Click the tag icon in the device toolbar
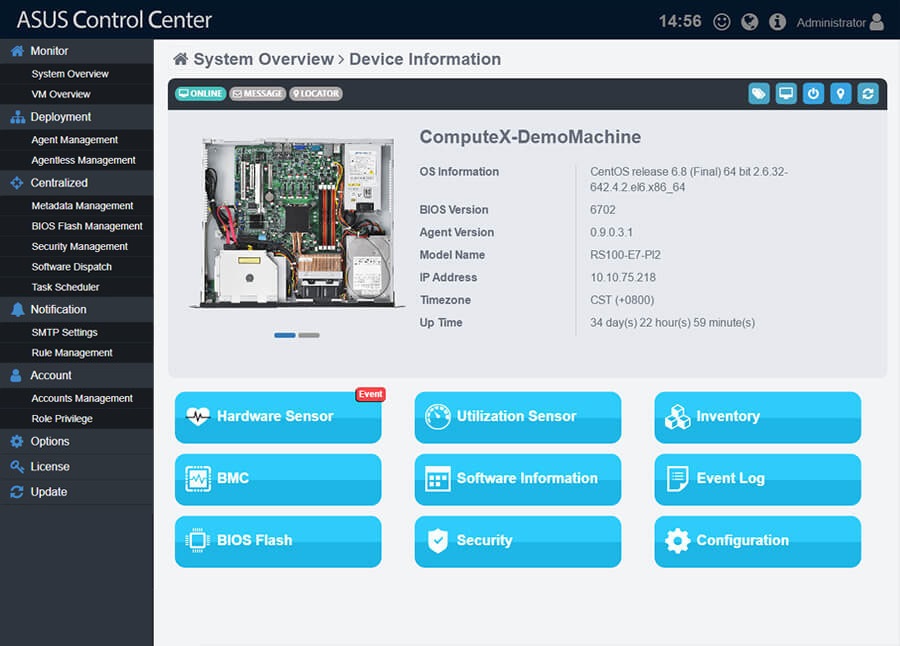Viewport: 900px width, 646px height. point(759,93)
